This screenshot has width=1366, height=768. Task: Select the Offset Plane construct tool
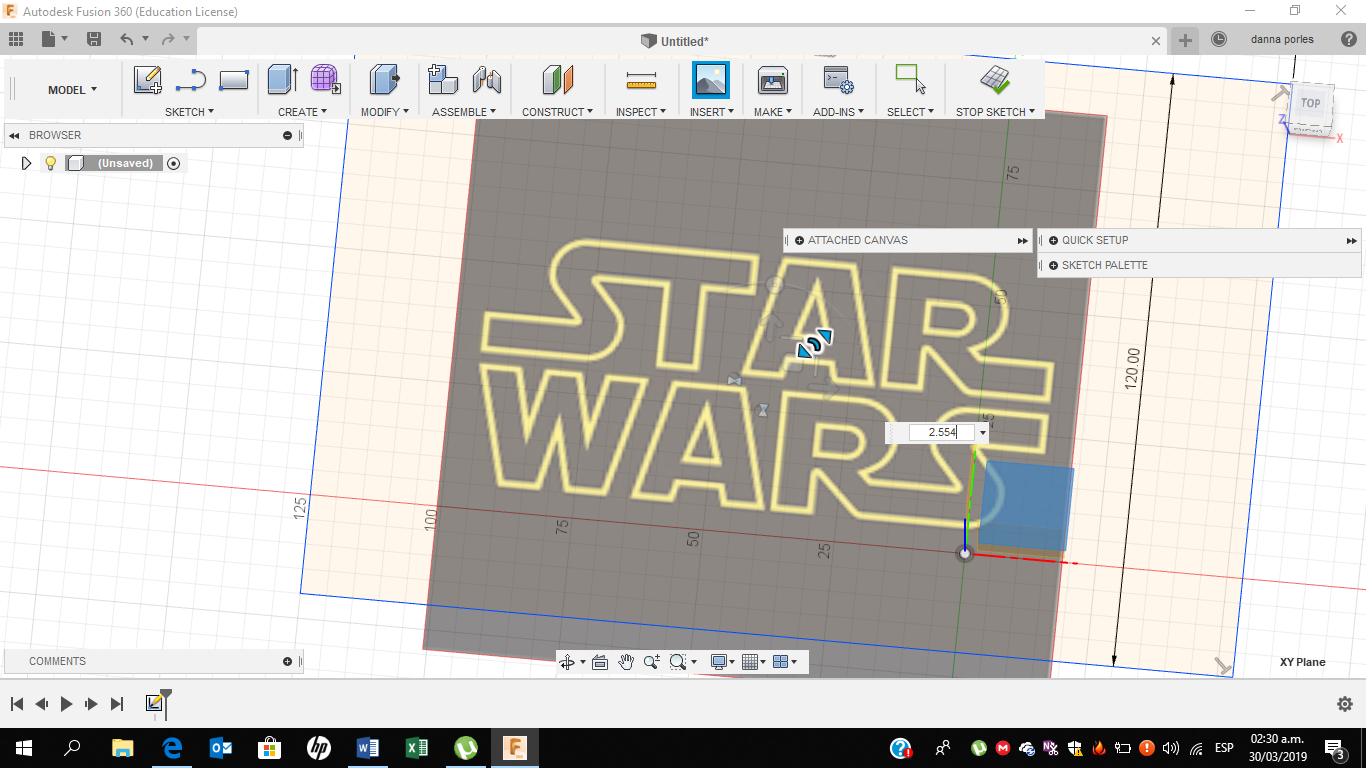click(558, 80)
